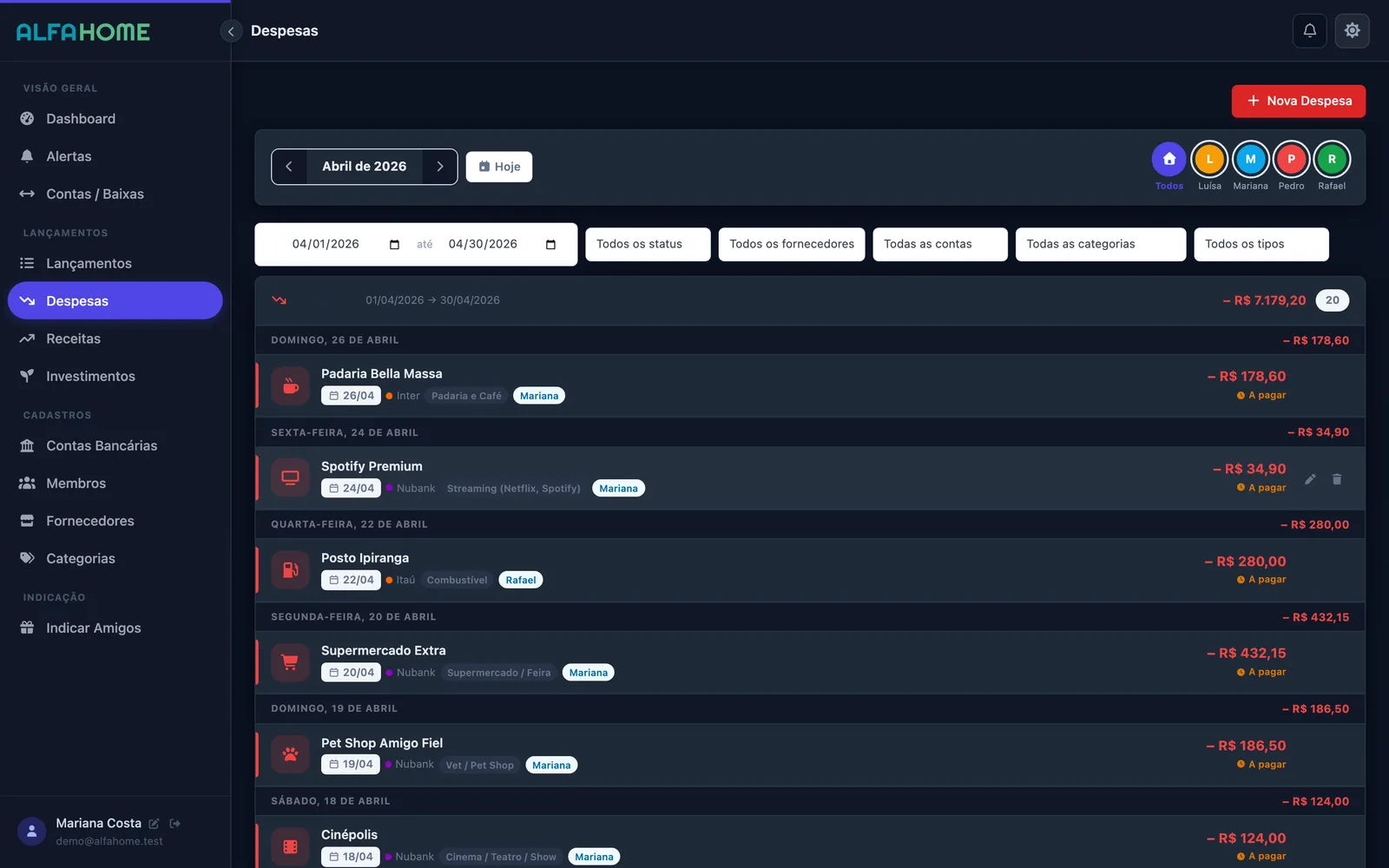Screen dimensions: 1389x868
Task: Edit the Spotify Premium expense pencil icon
Action: [x=1310, y=479]
